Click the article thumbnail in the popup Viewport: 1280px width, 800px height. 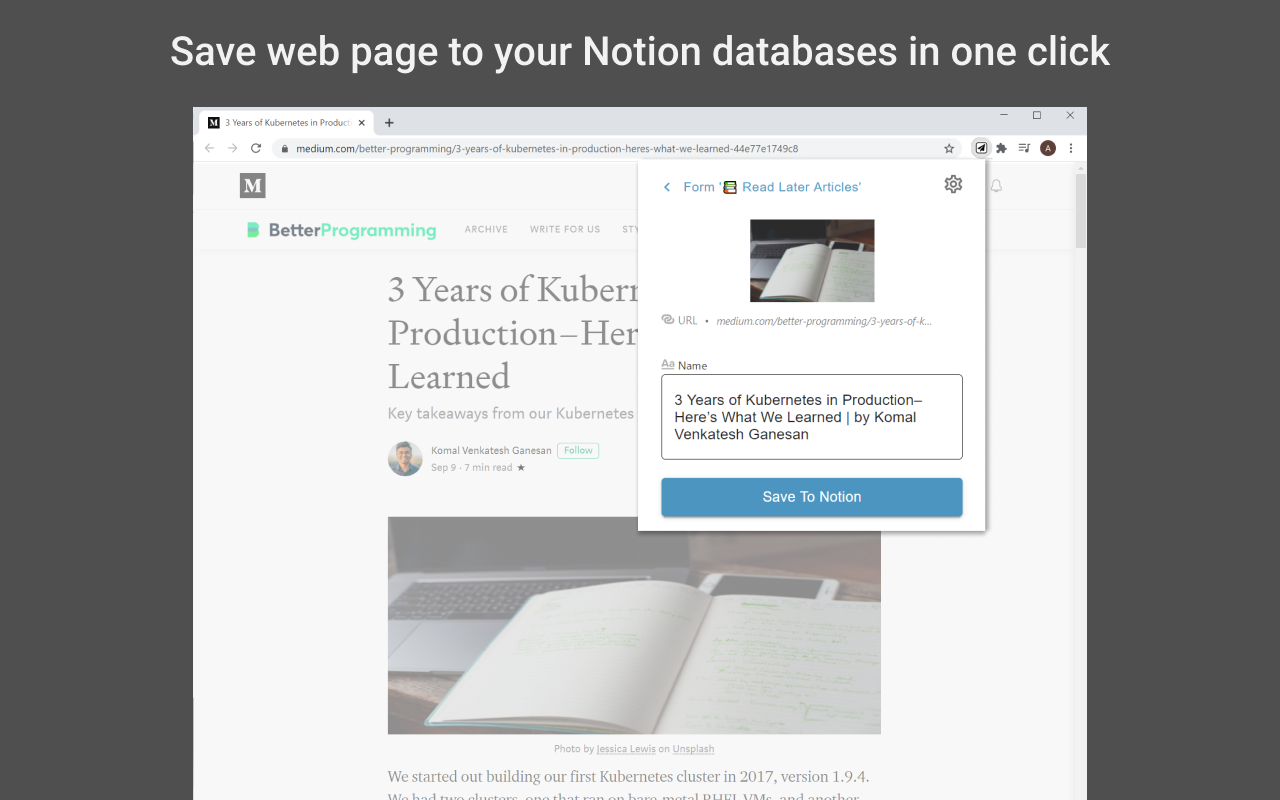click(x=812, y=260)
